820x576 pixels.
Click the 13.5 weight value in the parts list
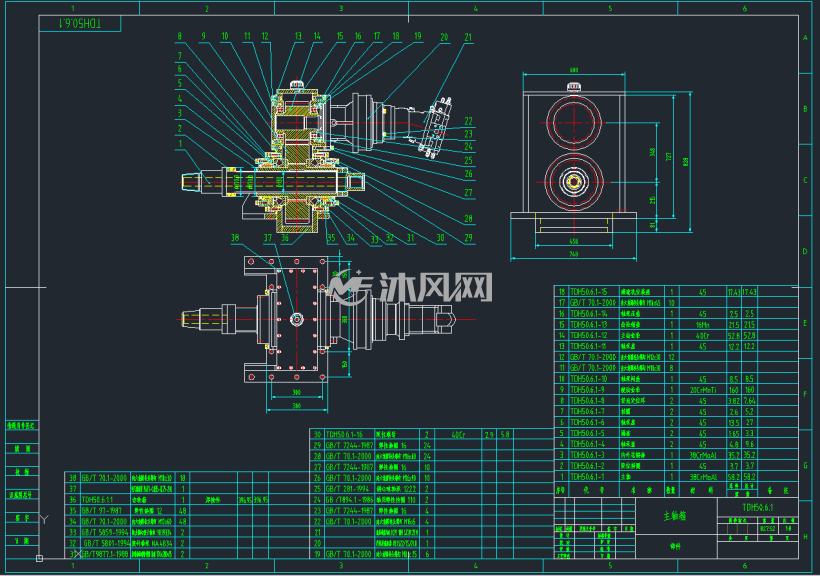733,423
